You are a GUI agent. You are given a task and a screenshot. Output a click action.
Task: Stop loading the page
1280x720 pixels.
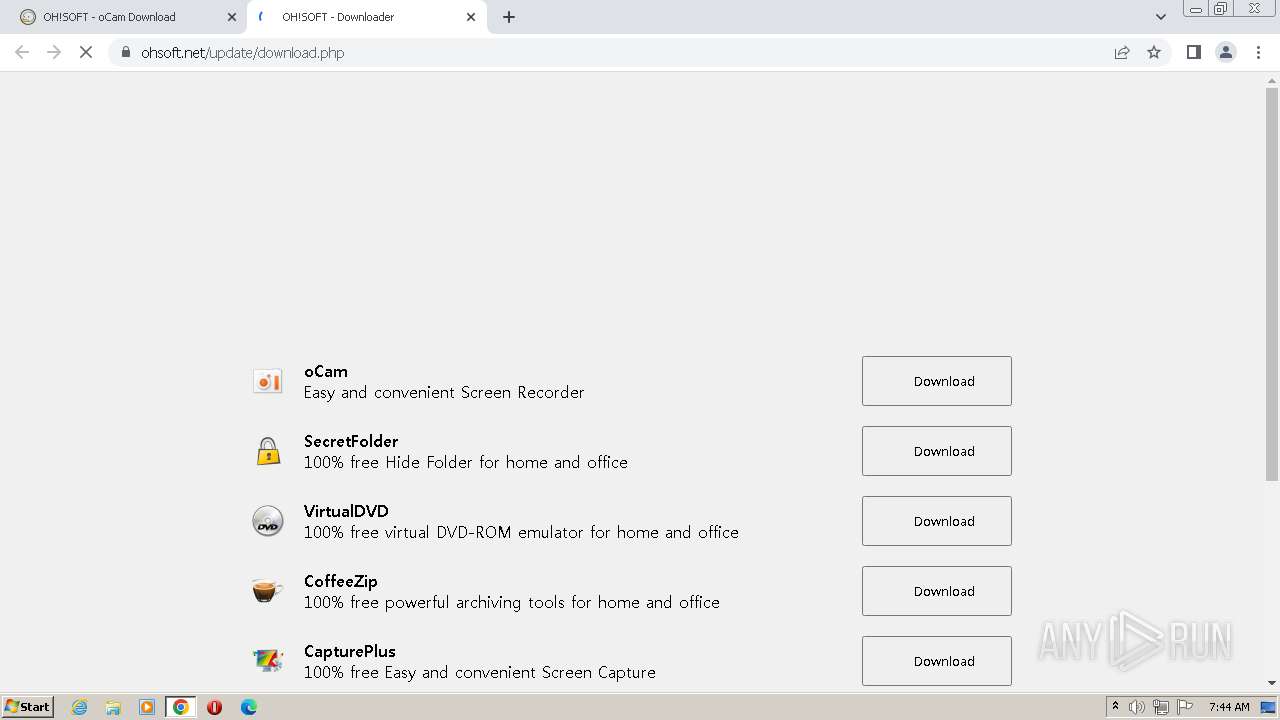(86, 52)
